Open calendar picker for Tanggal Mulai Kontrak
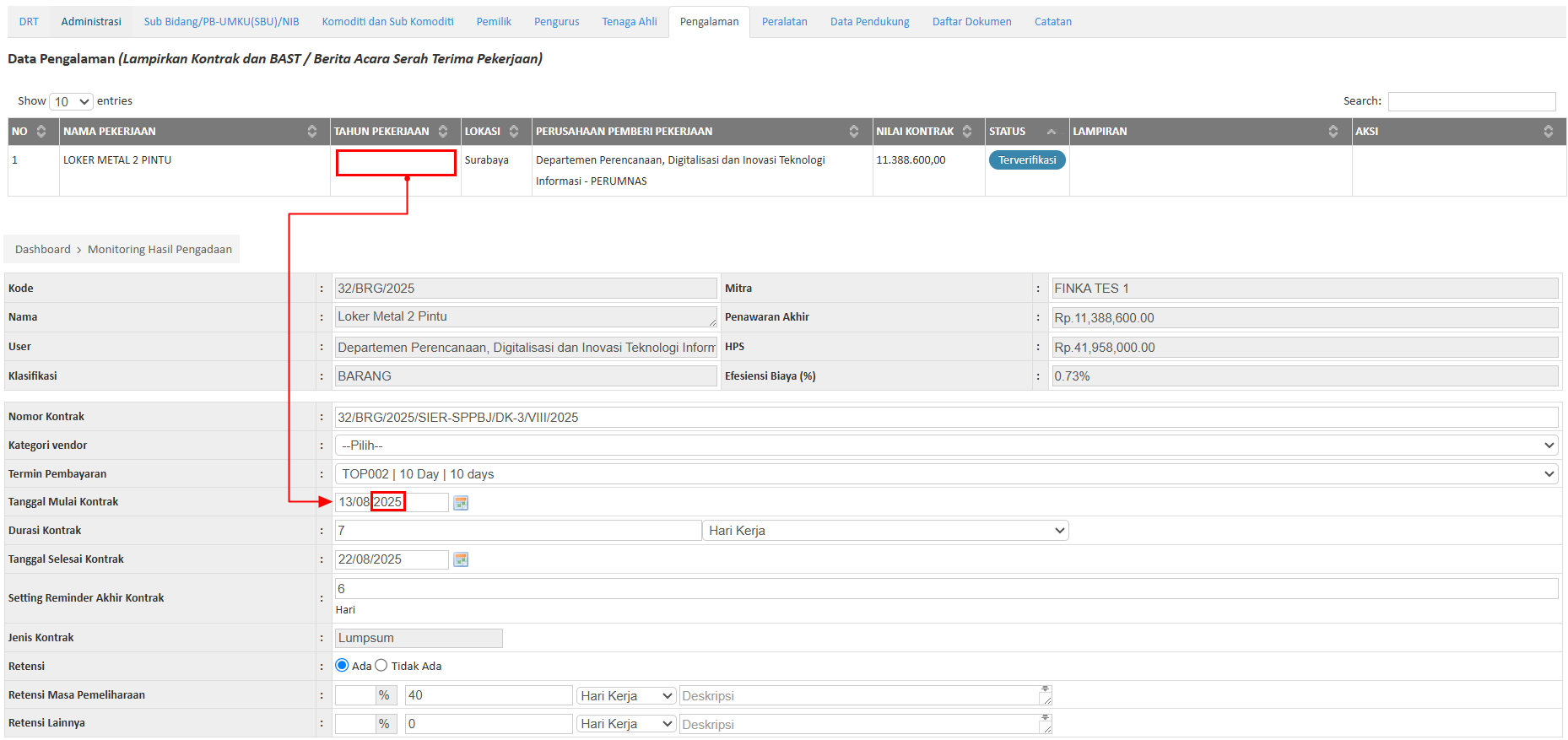 pyautogui.click(x=461, y=503)
